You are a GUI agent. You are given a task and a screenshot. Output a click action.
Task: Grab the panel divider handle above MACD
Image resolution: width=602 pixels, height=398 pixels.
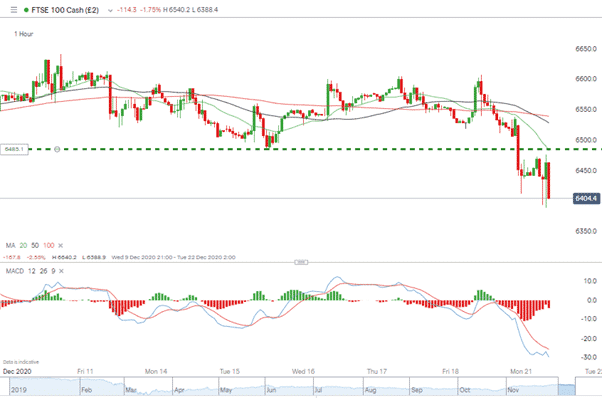click(x=301, y=262)
